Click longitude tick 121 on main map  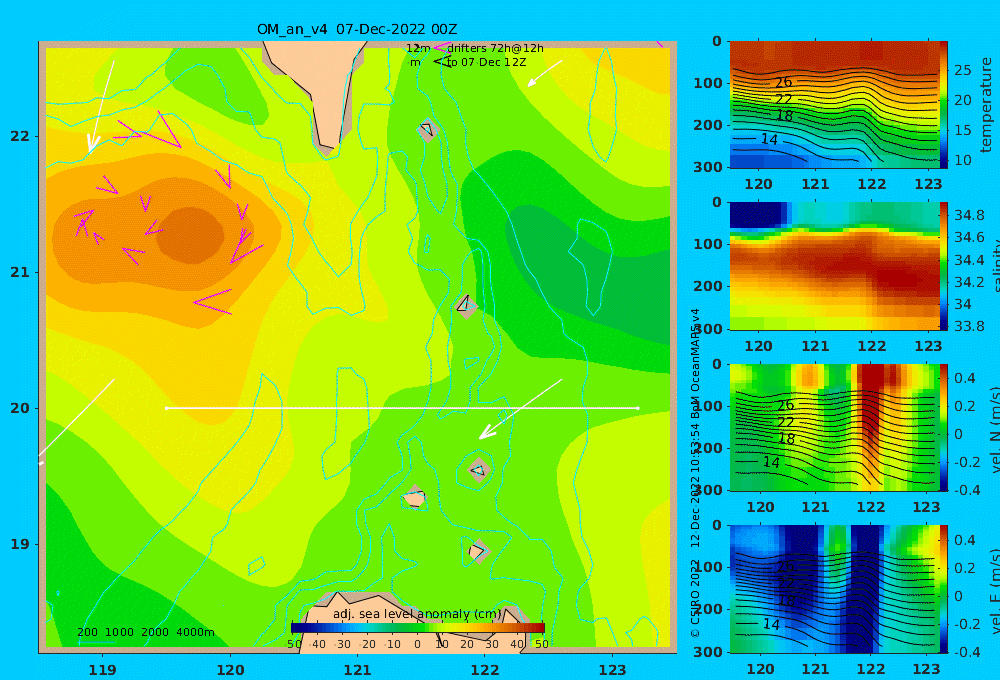(358, 670)
